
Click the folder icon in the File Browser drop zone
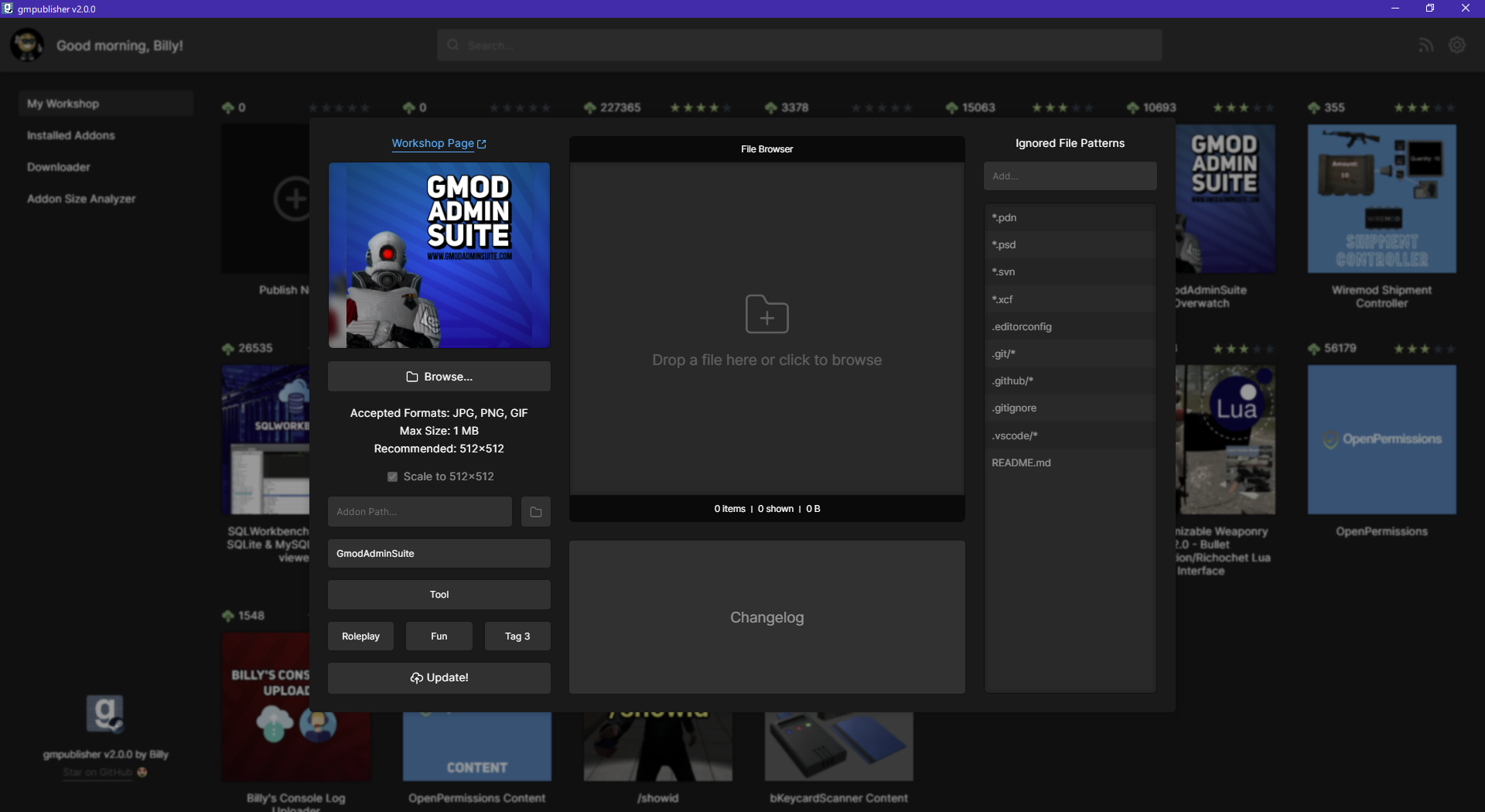coord(766,315)
